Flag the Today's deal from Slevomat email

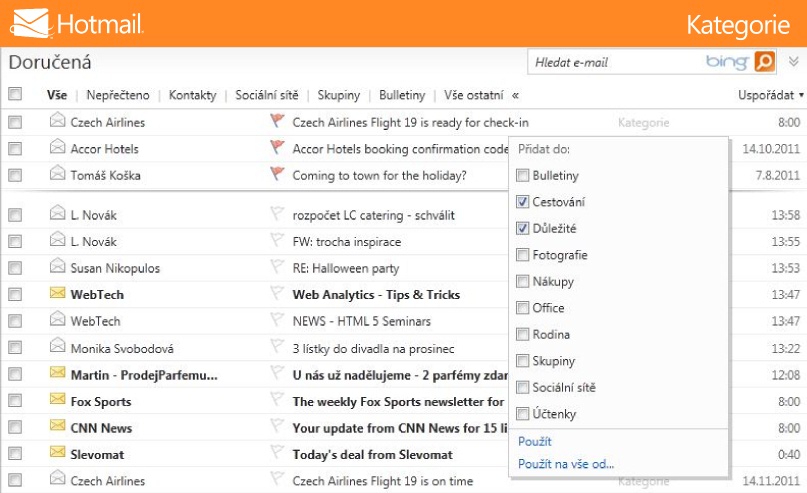point(277,452)
